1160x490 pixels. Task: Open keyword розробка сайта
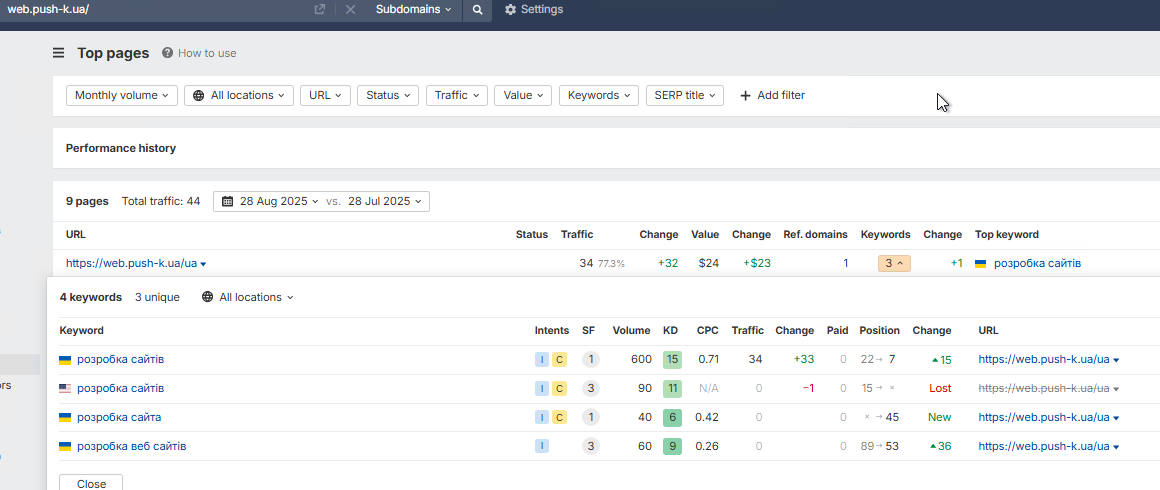click(x=119, y=417)
